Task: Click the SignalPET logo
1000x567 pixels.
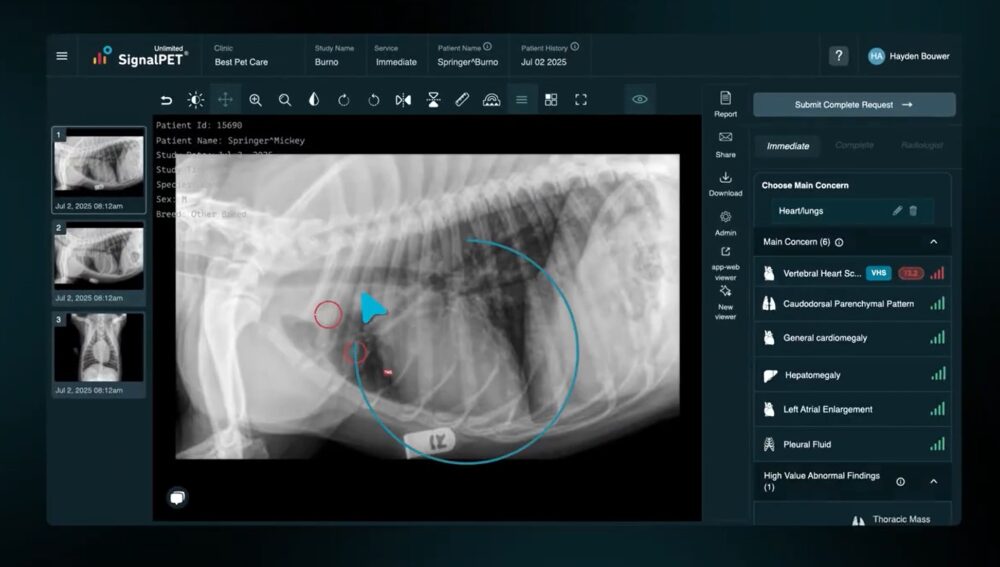Action: (139, 56)
